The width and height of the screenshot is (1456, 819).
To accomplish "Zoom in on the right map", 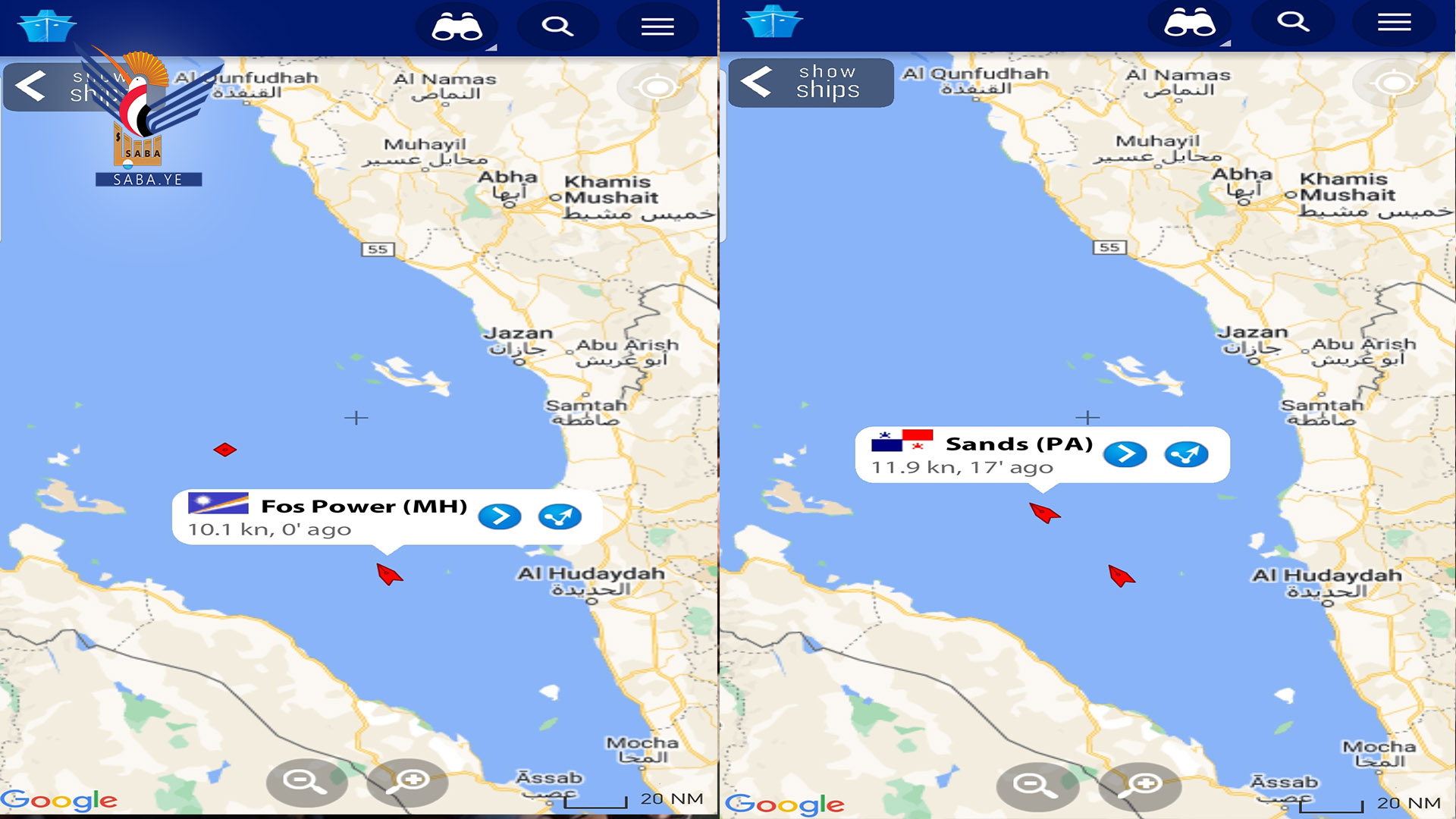I will (x=1141, y=785).
